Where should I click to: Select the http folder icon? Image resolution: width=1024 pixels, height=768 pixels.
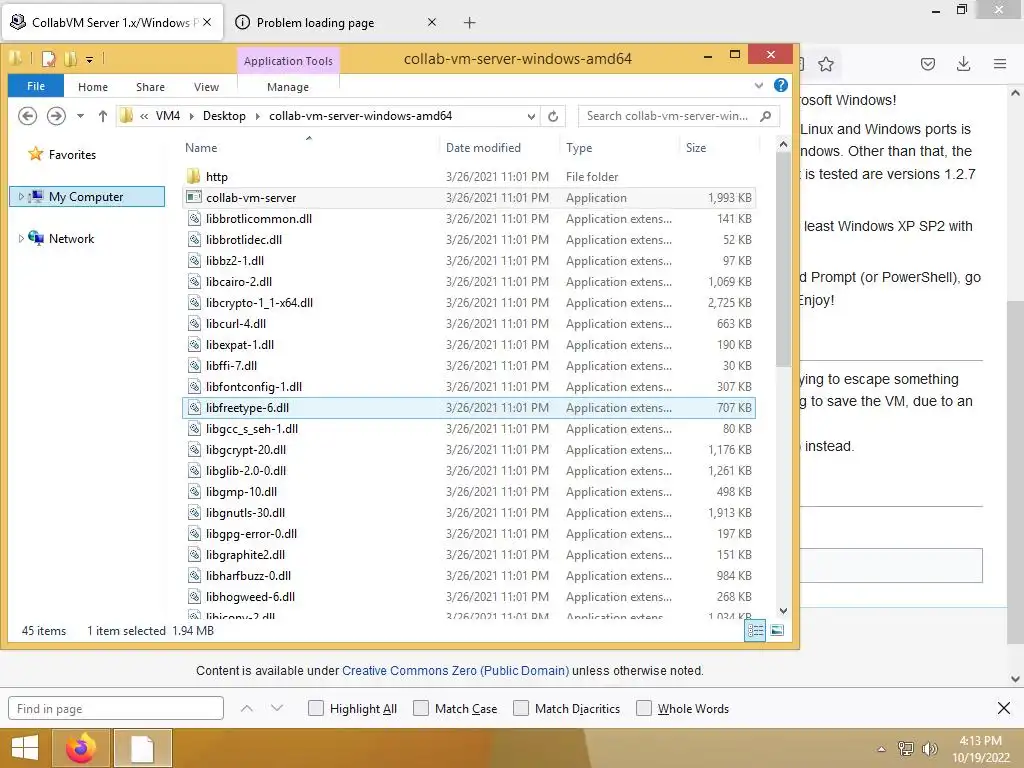click(193, 176)
